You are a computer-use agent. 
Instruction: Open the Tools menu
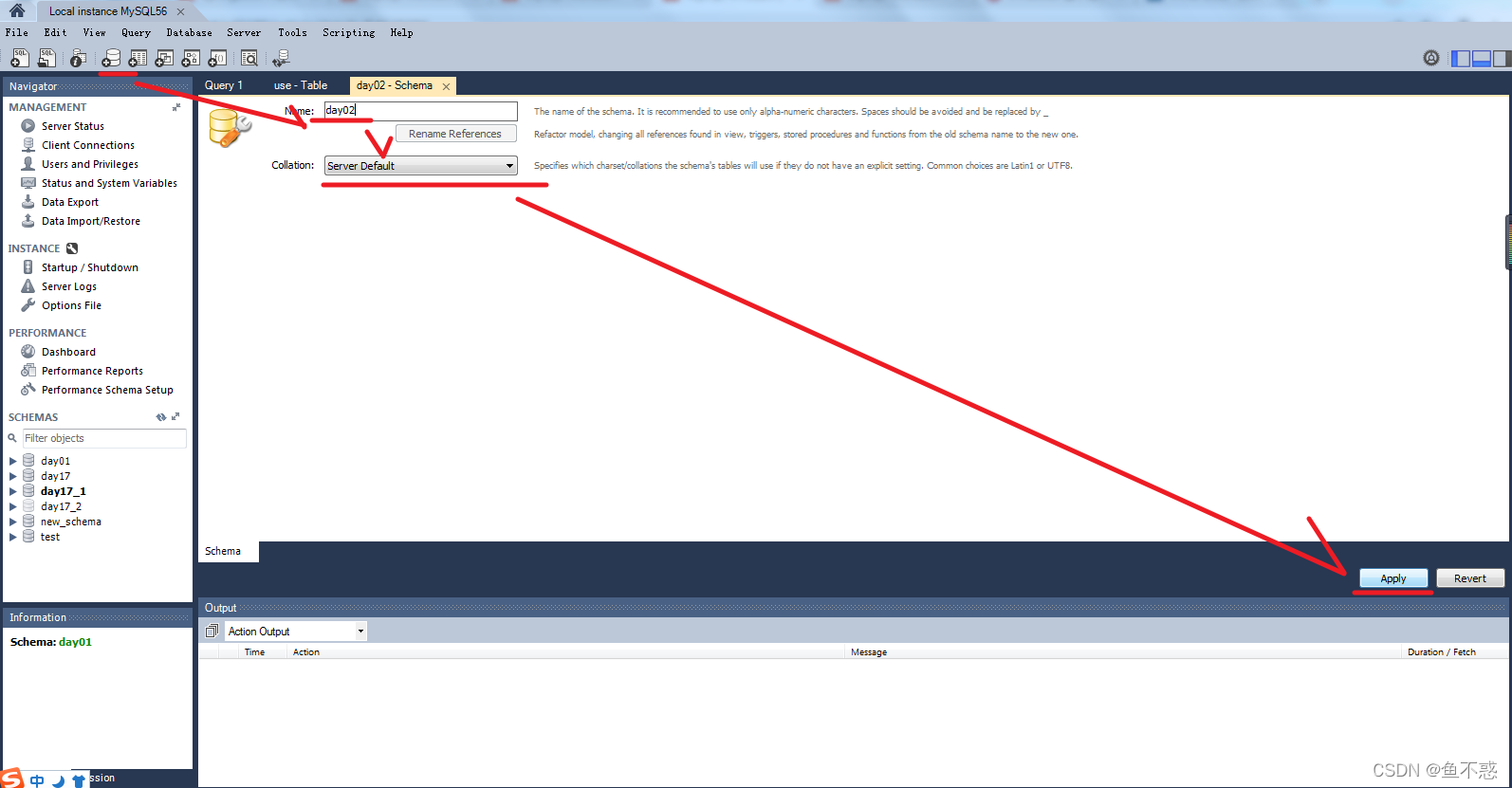tap(293, 32)
